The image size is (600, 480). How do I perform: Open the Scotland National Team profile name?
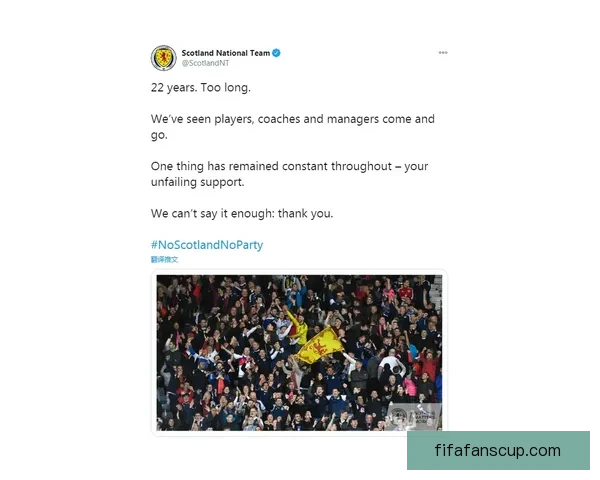tap(226, 53)
